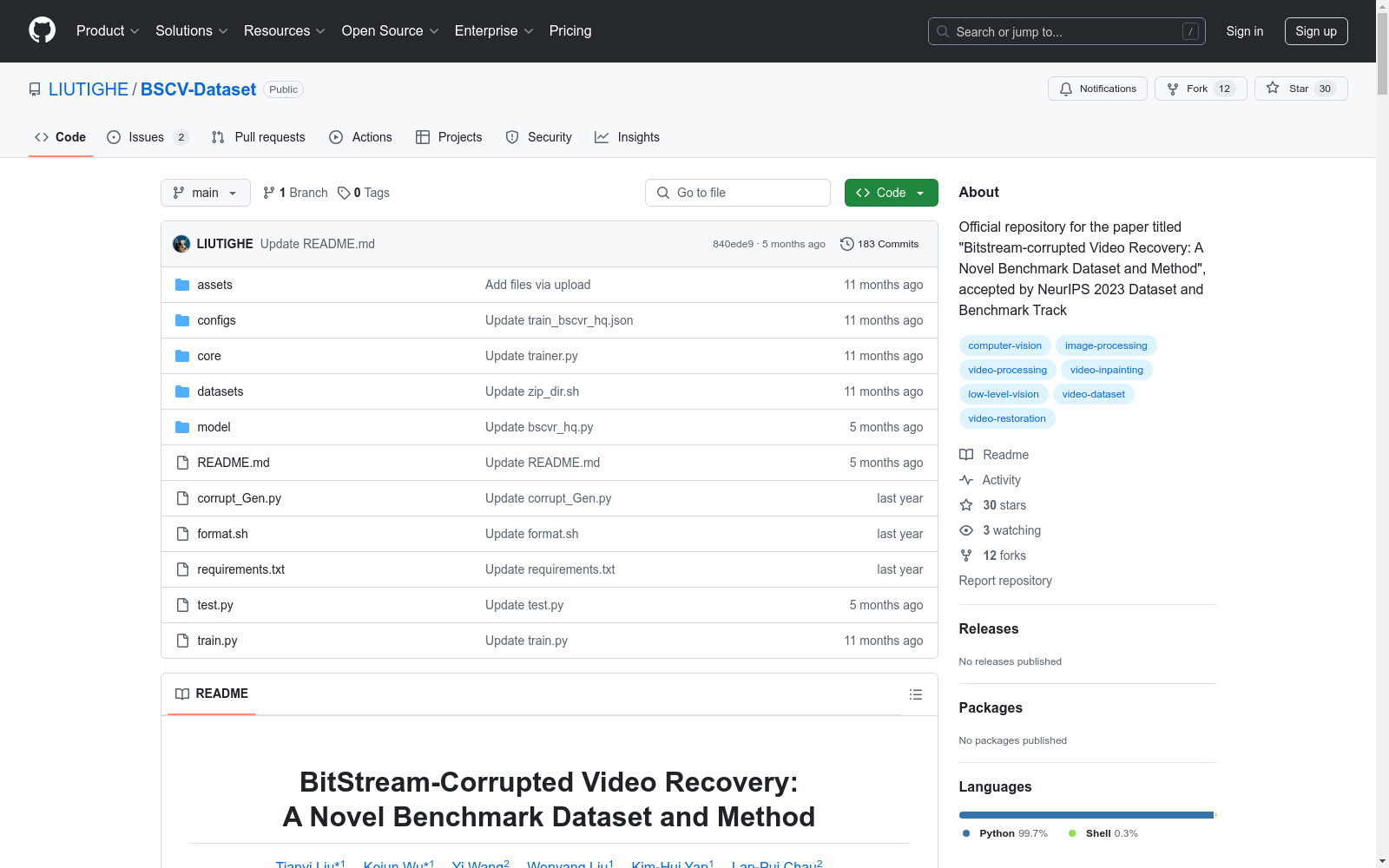This screenshot has width=1389, height=868.
Task: View the 1 Branch link
Action: pos(295,193)
